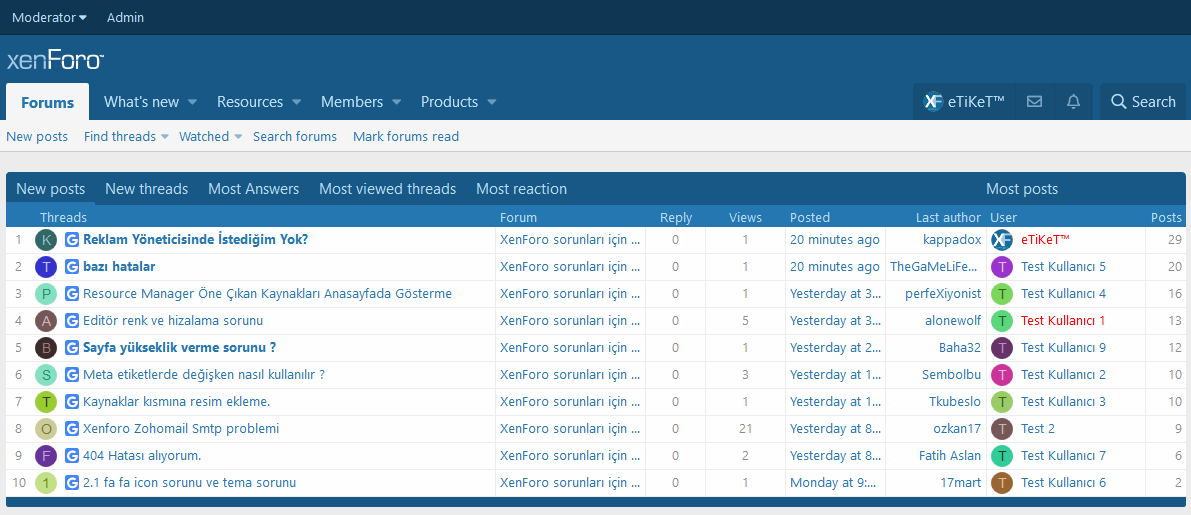The height and width of the screenshot is (515, 1191).
Task: Click the Google icon beside 'bazı hatalar'
Action: pyautogui.click(x=72, y=267)
